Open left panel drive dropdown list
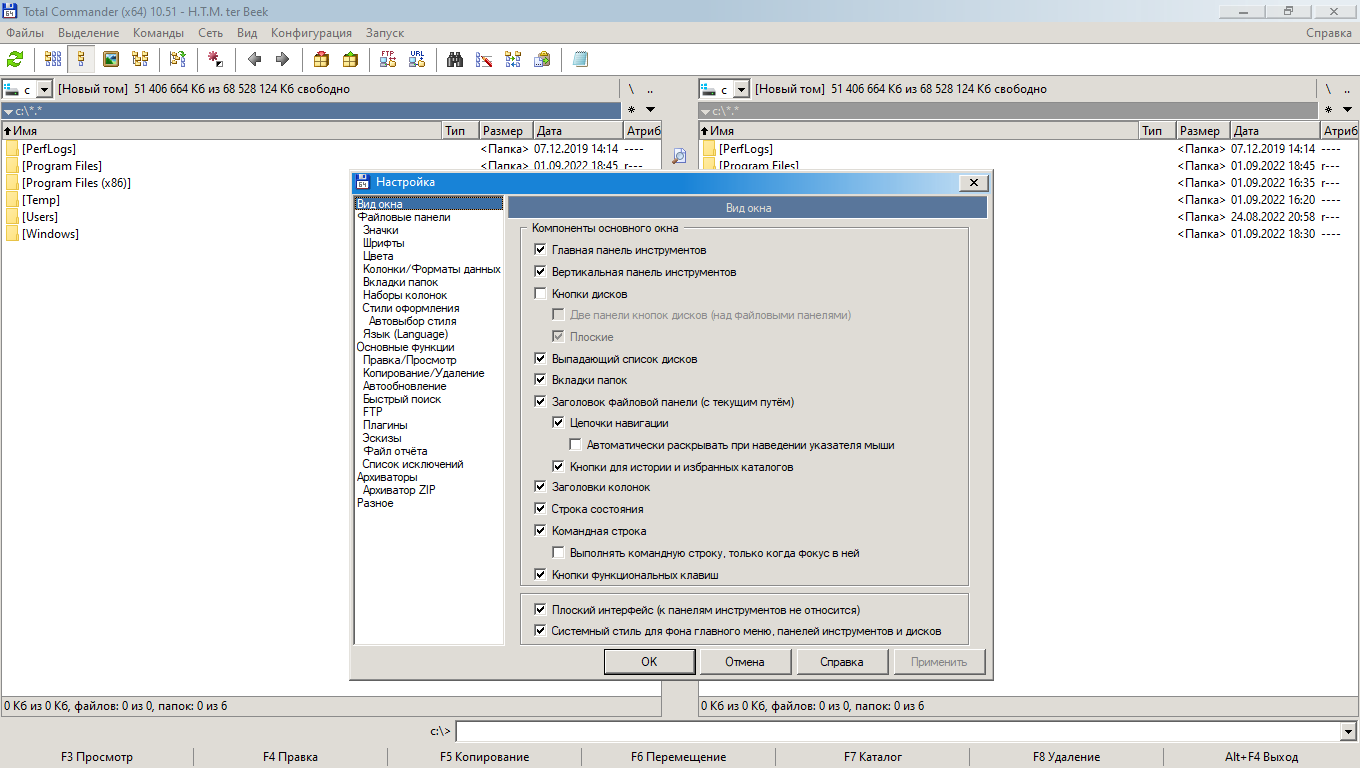 tap(44, 89)
